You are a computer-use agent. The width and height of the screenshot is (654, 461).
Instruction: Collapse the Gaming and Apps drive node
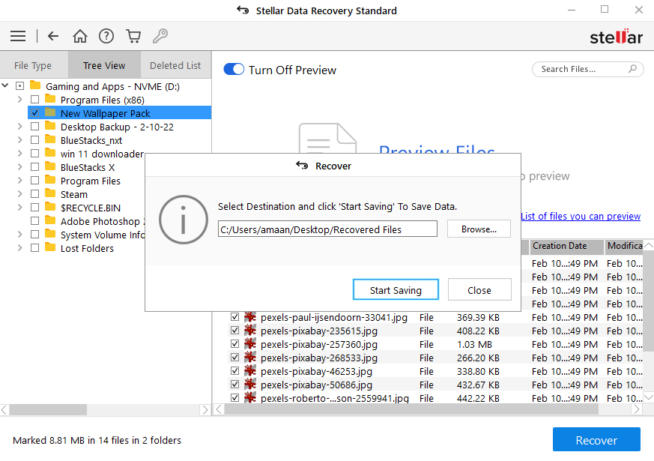click(5, 86)
